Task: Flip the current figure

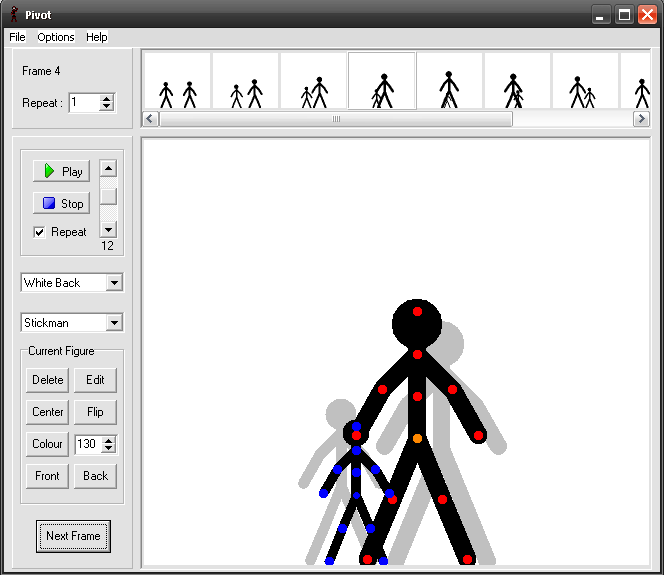Action: 95,412
